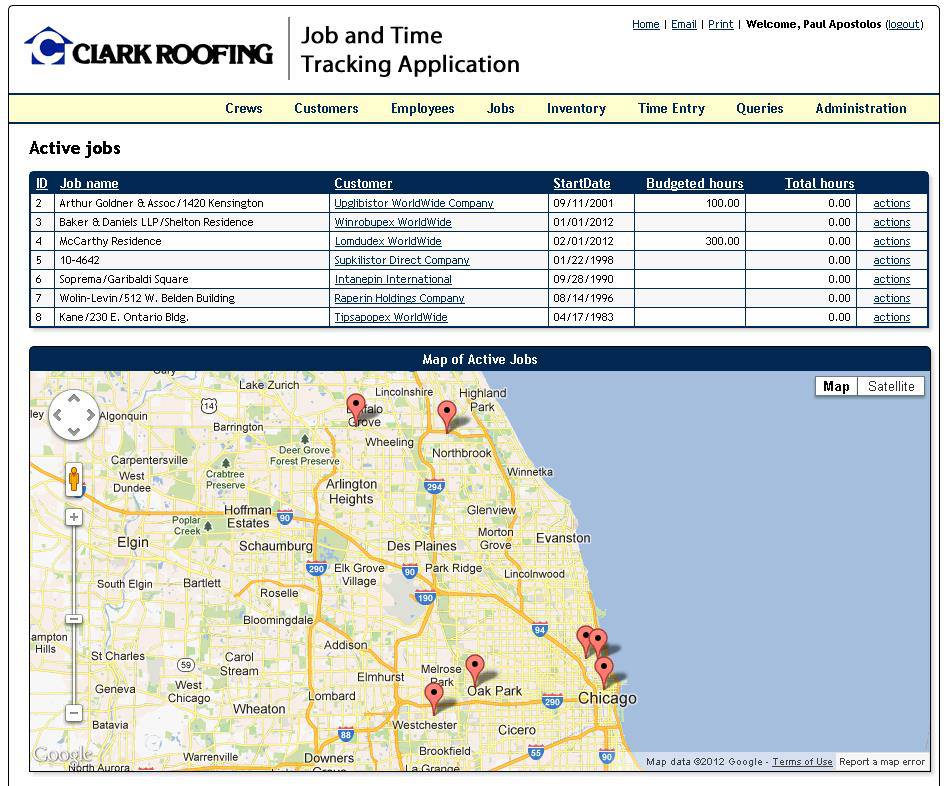This screenshot has width=947, height=786.
Task: Sort table by ID column
Action: click(x=42, y=184)
